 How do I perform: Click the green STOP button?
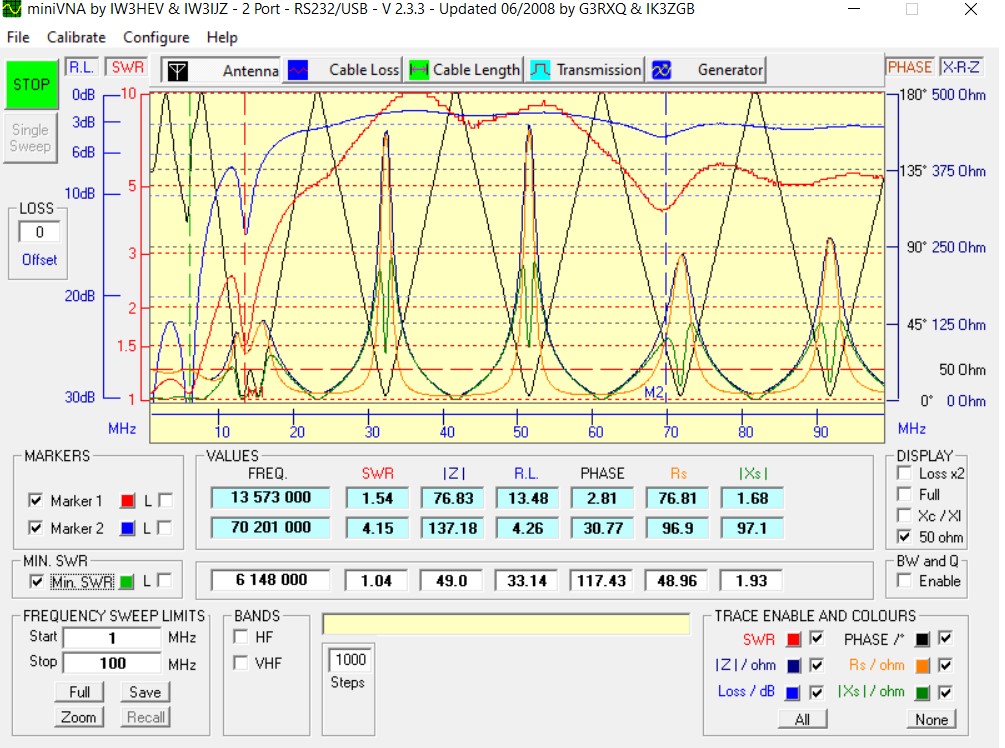tap(31, 85)
